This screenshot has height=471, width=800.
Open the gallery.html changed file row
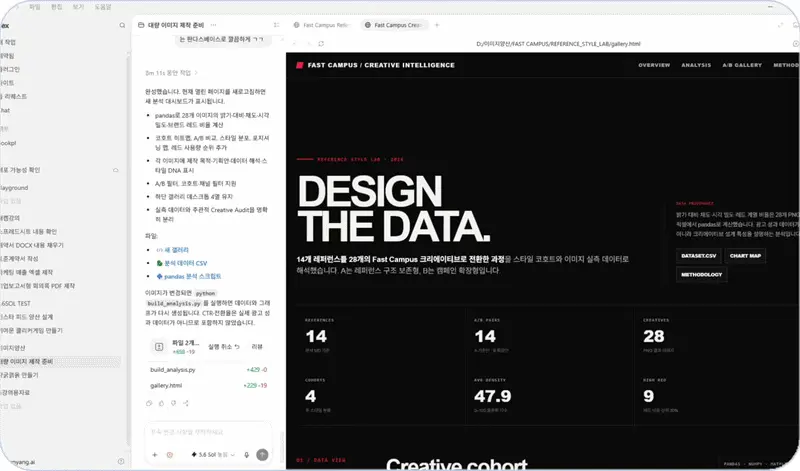pyautogui.click(x=208, y=386)
